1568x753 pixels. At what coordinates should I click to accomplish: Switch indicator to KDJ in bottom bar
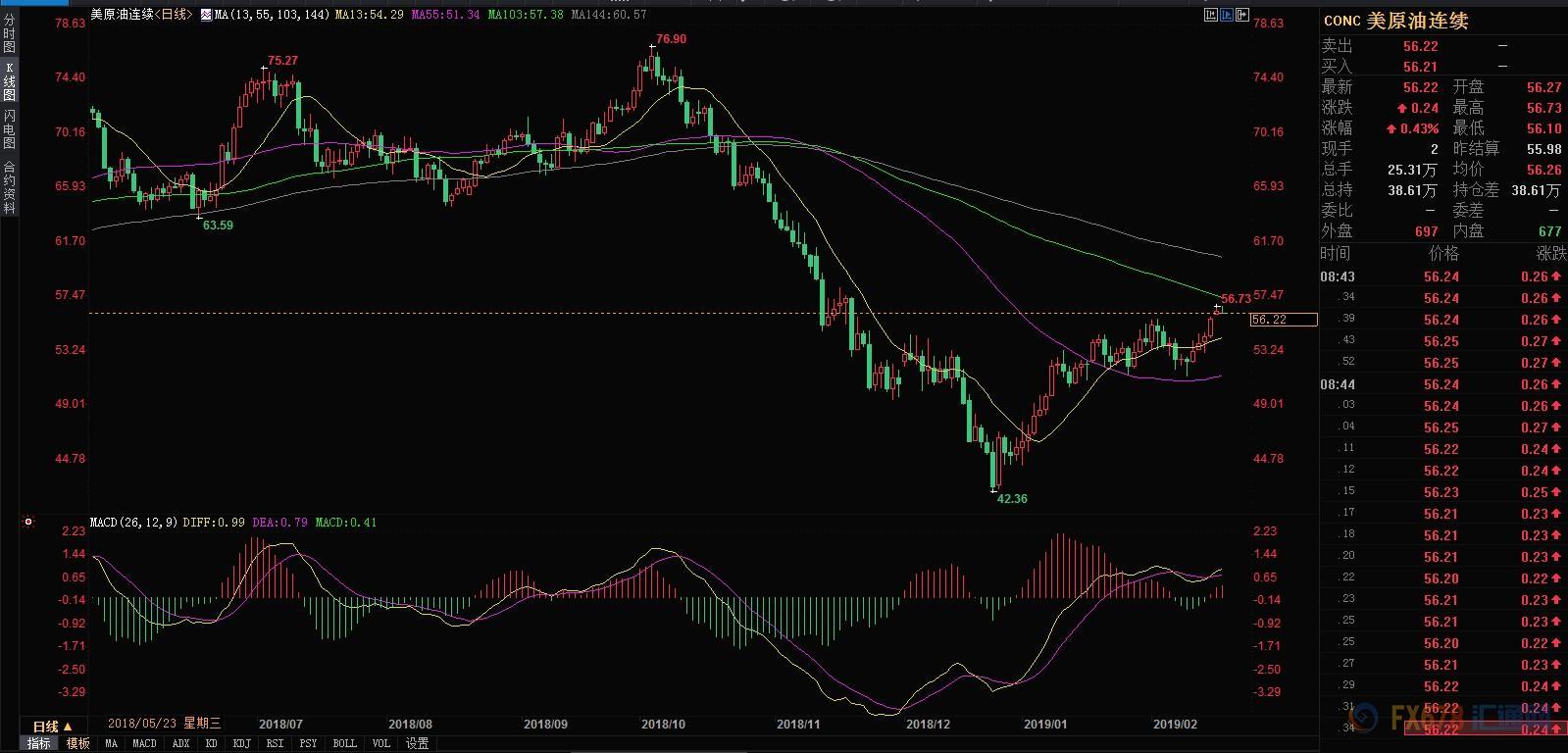point(241,744)
